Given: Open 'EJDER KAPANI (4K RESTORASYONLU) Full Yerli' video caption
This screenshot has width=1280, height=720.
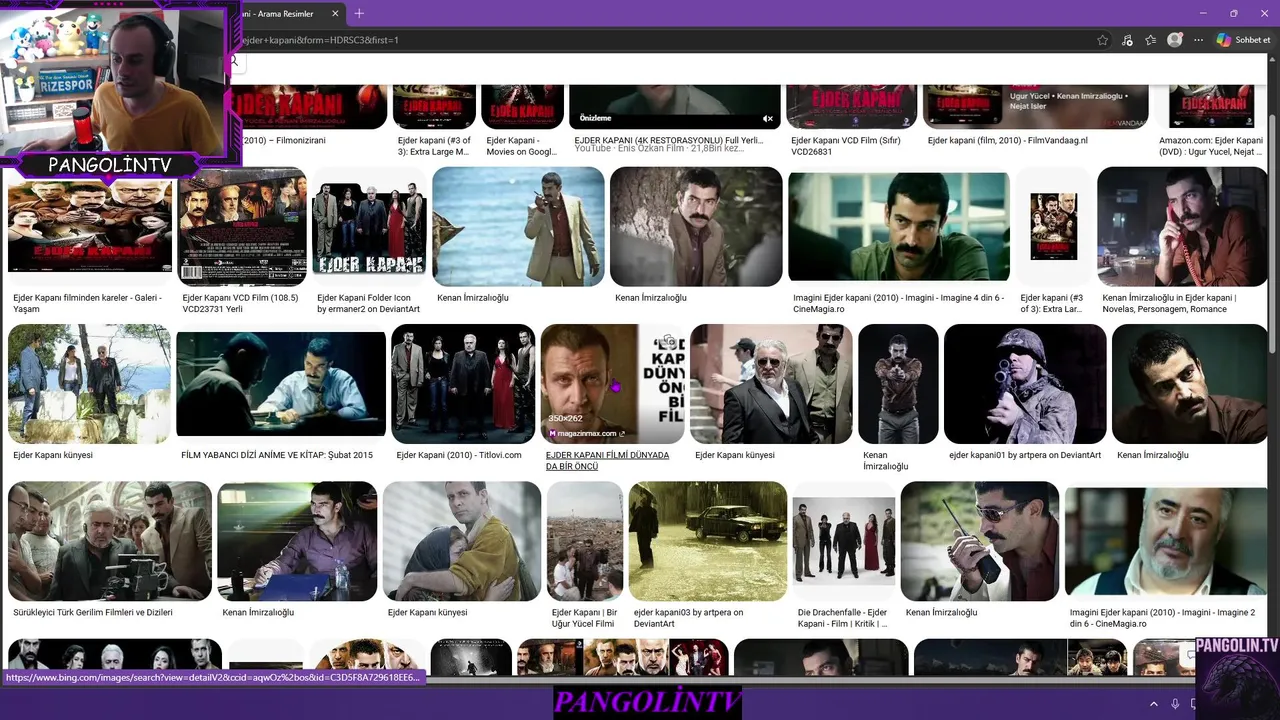Looking at the screenshot, I should [668, 140].
